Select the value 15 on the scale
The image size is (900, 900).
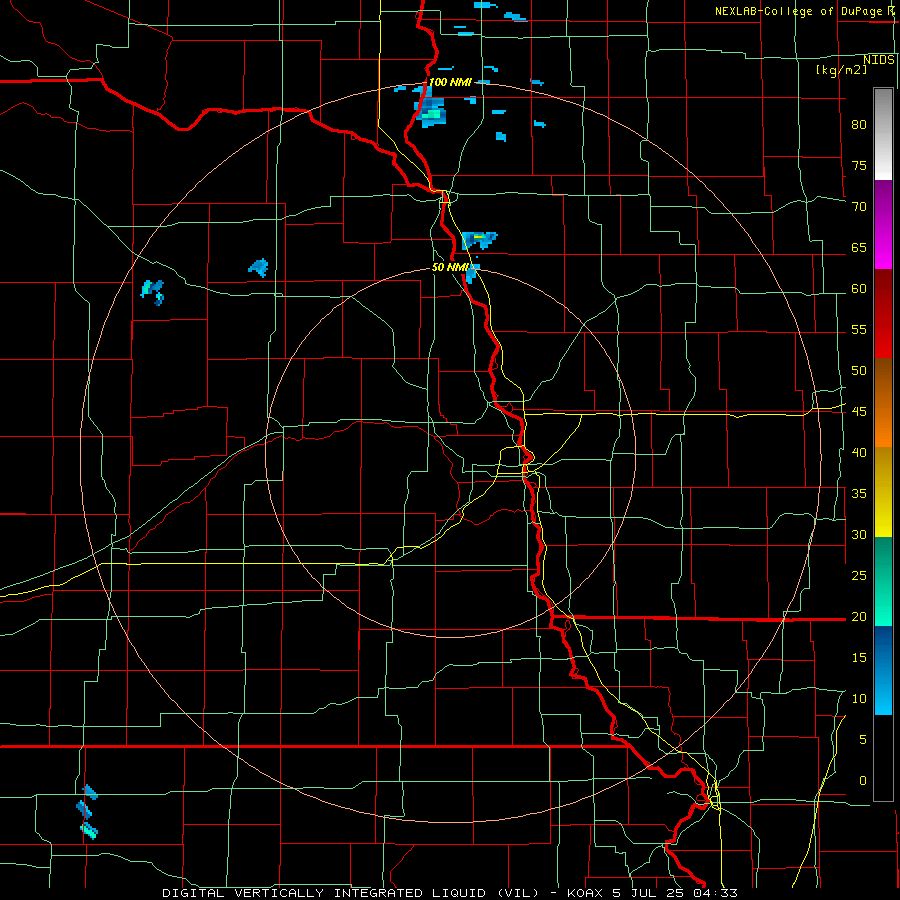(859, 657)
